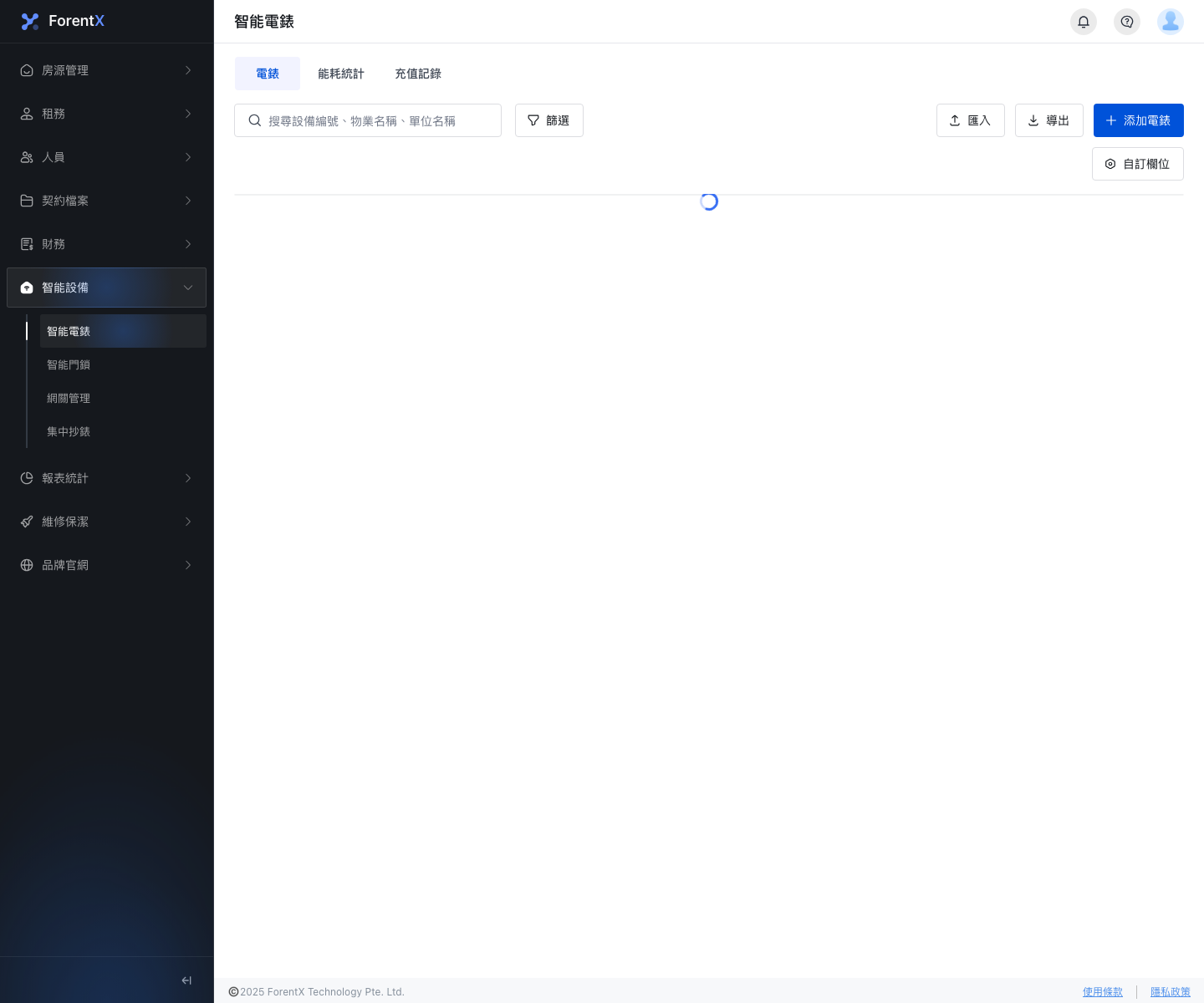Expand the 租務 chevron
Viewport: 1204px width, 1003px height.
(x=188, y=114)
